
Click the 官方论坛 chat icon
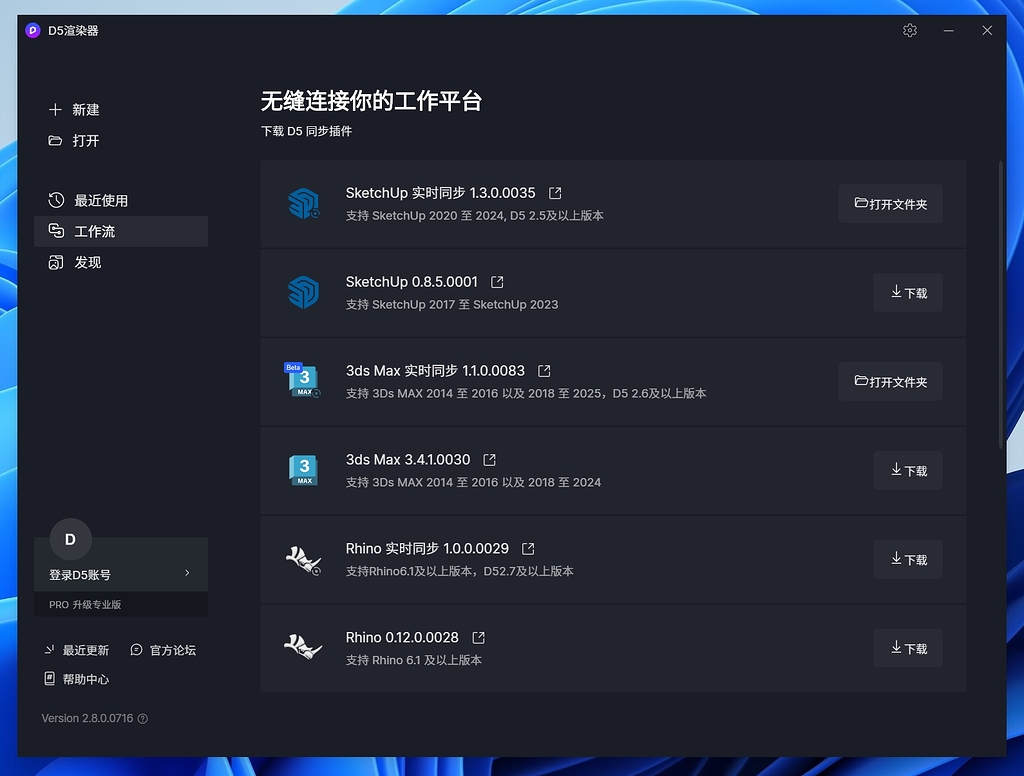pyautogui.click(x=135, y=649)
